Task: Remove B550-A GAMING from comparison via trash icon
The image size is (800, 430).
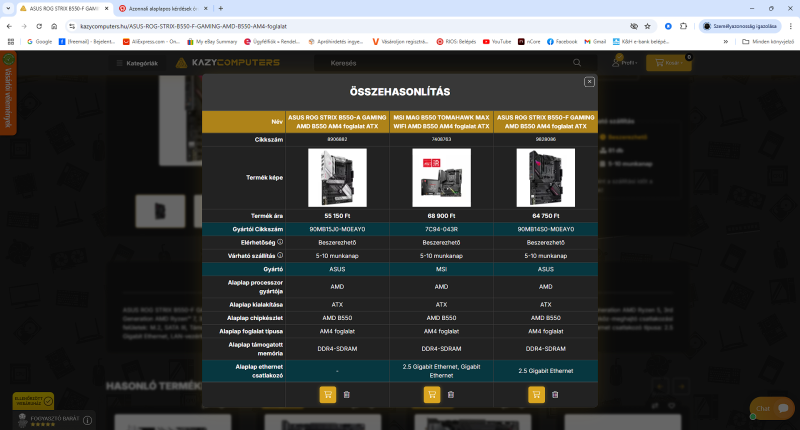Action: coord(347,395)
